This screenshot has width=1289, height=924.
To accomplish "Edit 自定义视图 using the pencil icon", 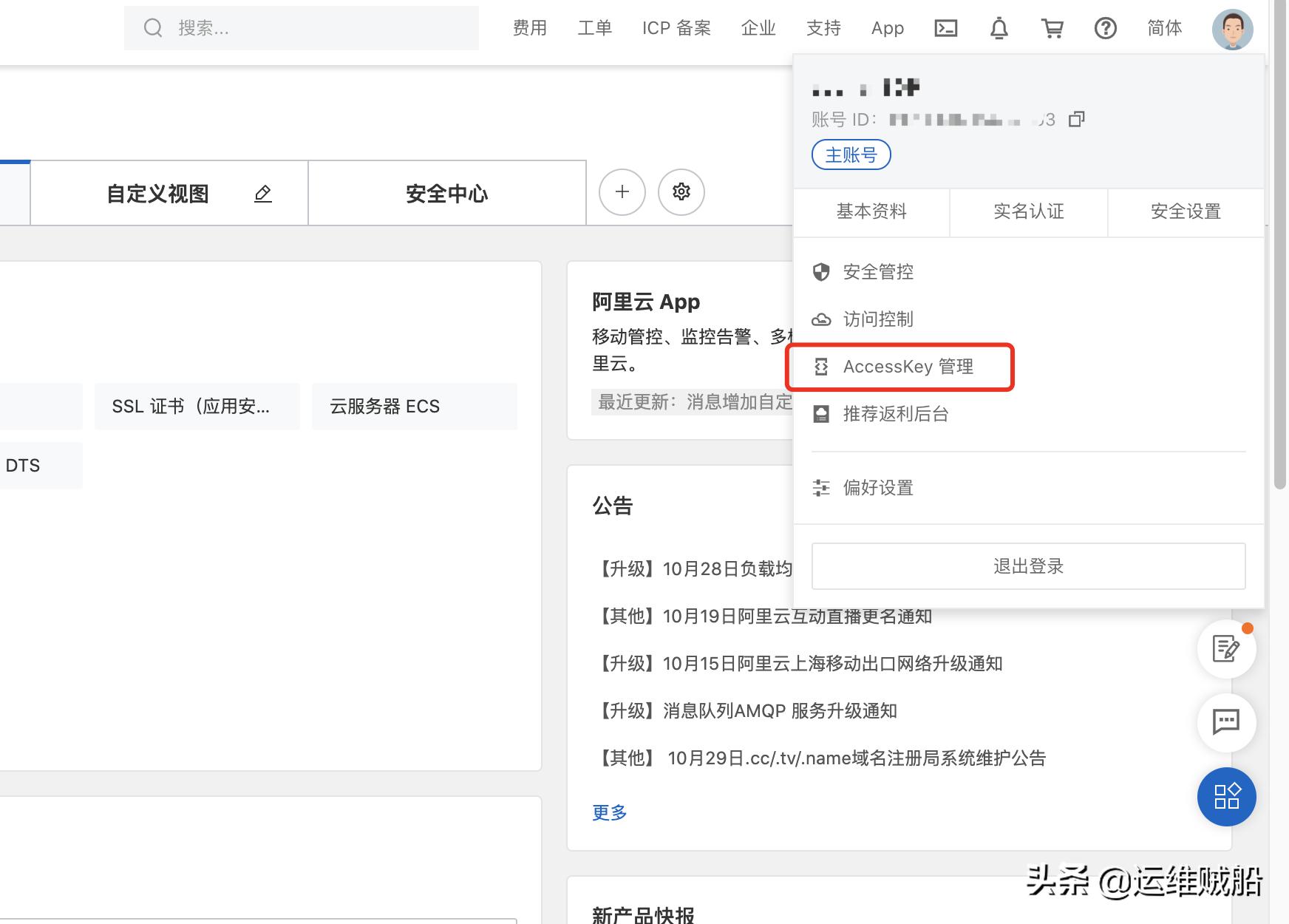I will click(x=263, y=193).
